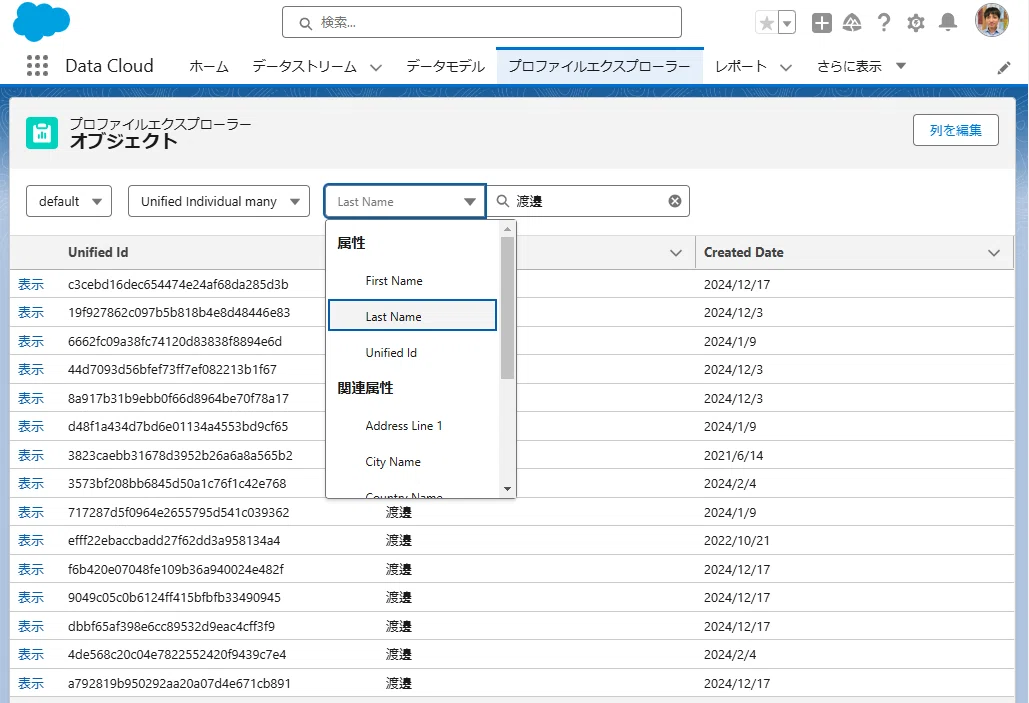Choose City Name related attribute
Viewport: 1029px width, 703px height.
(412, 461)
